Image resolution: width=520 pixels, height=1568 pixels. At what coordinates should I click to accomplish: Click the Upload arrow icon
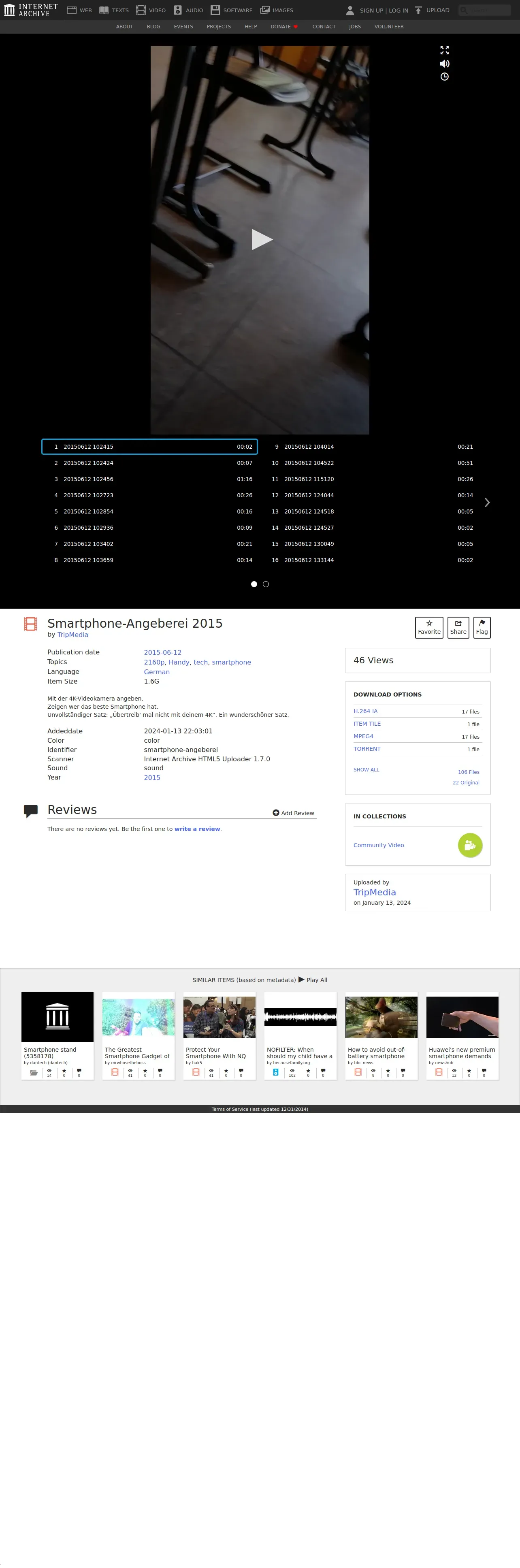coord(418,11)
